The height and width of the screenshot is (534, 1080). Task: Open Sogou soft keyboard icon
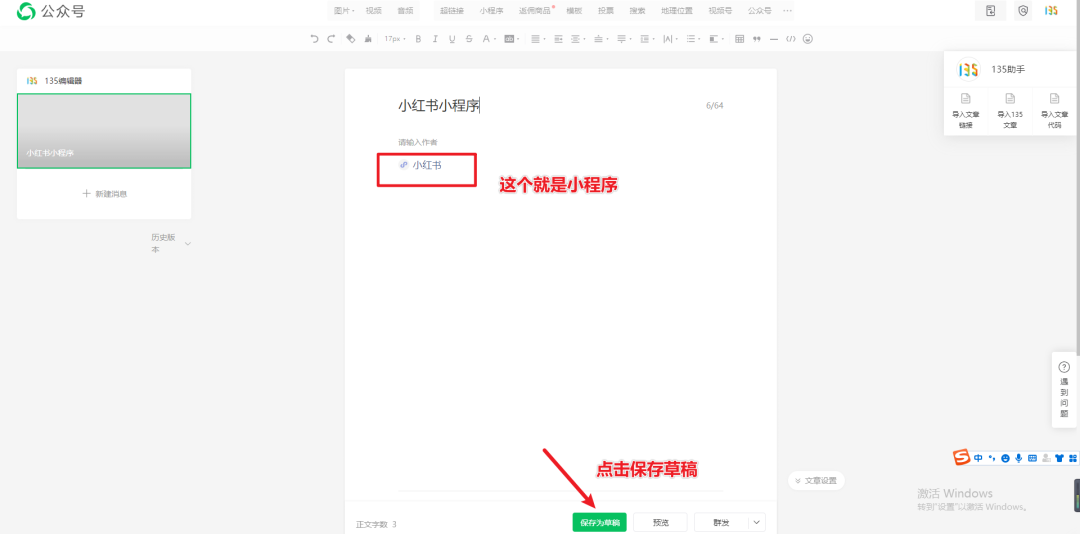(1032, 458)
